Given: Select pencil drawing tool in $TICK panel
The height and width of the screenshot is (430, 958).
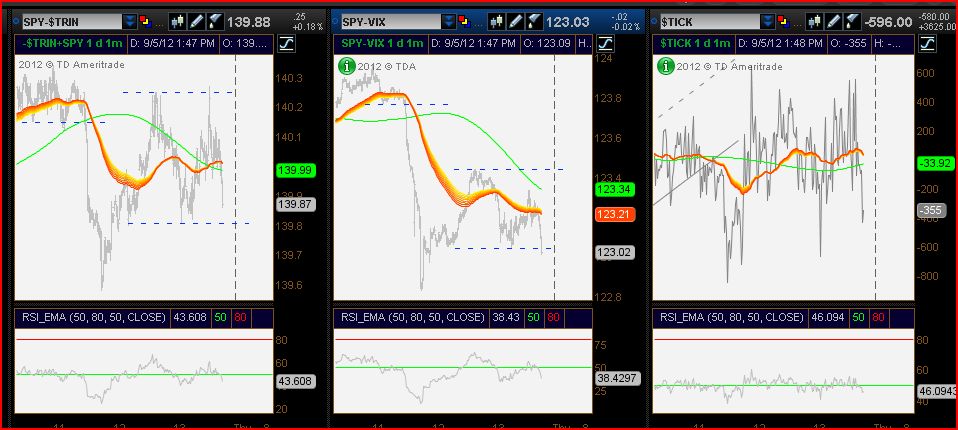Looking at the screenshot, I should tap(833, 22).
